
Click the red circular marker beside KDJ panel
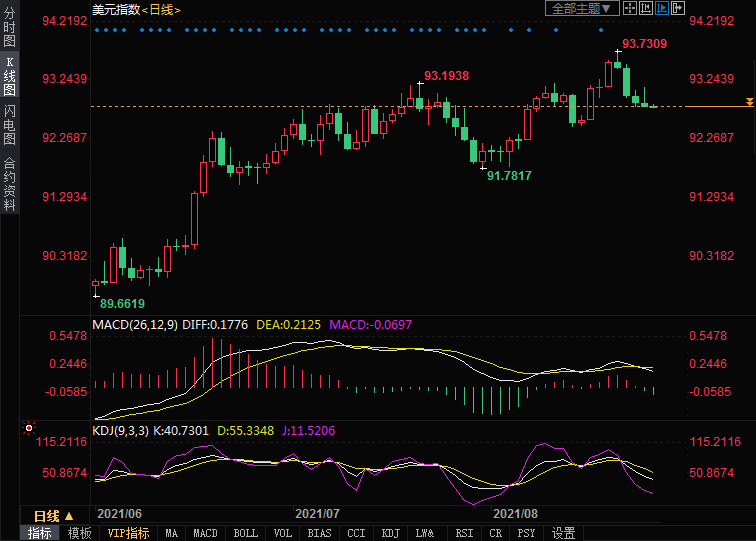pyautogui.click(x=29, y=428)
